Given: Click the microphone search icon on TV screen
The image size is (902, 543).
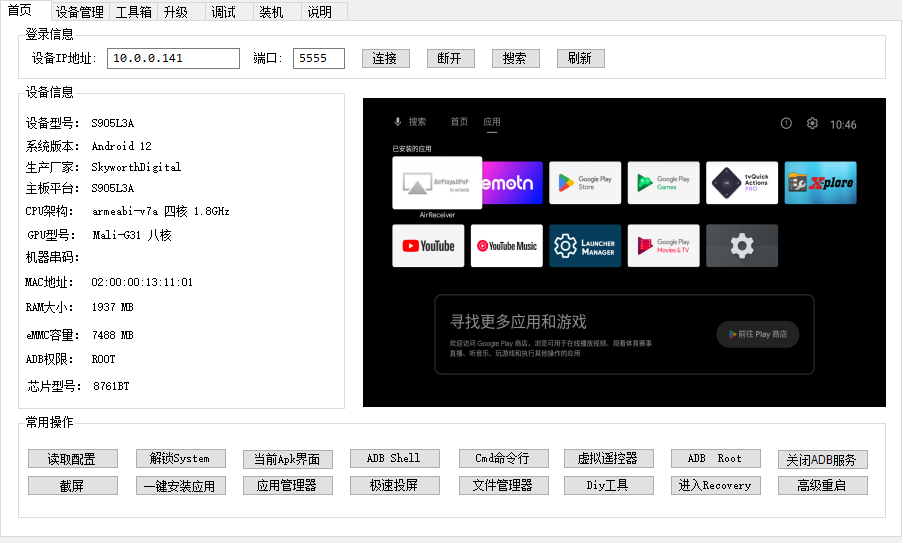Looking at the screenshot, I should point(398,122).
